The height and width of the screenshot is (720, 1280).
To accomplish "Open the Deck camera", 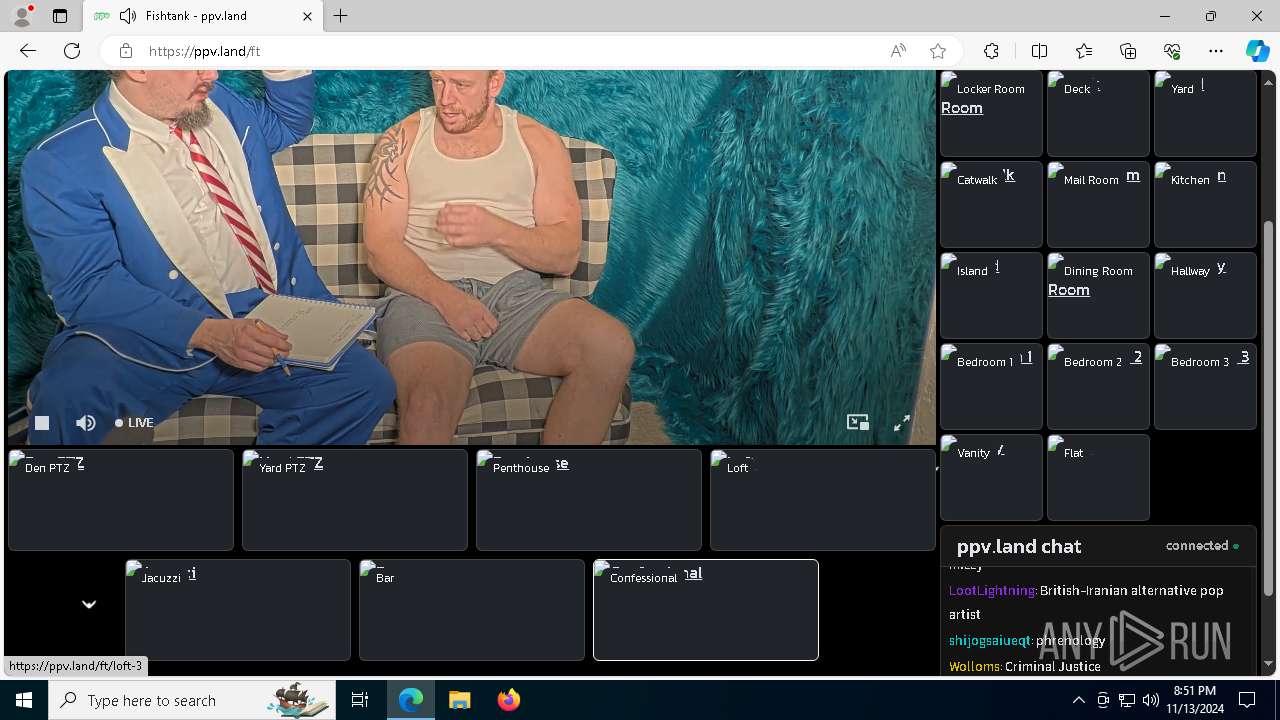I will pos(1098,113).
